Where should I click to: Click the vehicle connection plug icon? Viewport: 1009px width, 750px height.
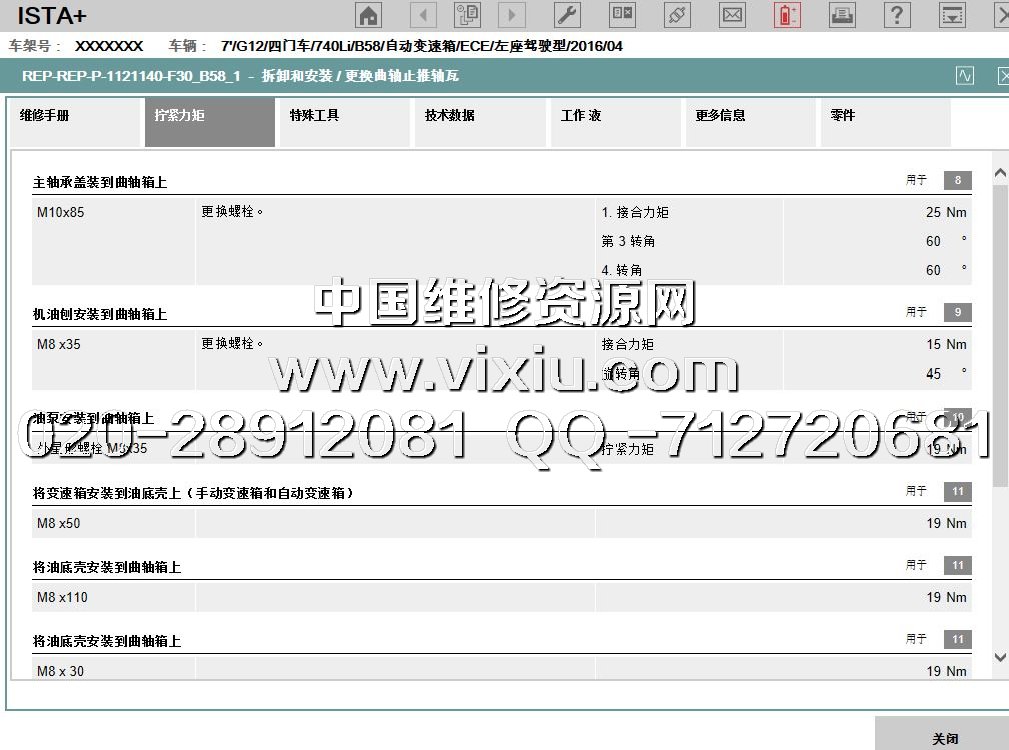[x=678, y=15]
